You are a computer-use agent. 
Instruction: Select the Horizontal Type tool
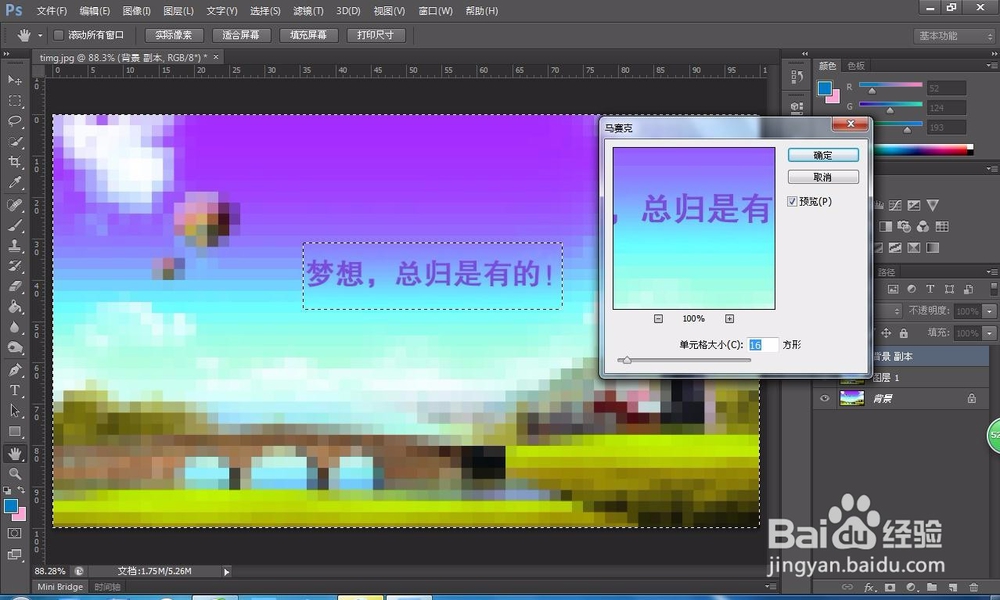point(14,390)
